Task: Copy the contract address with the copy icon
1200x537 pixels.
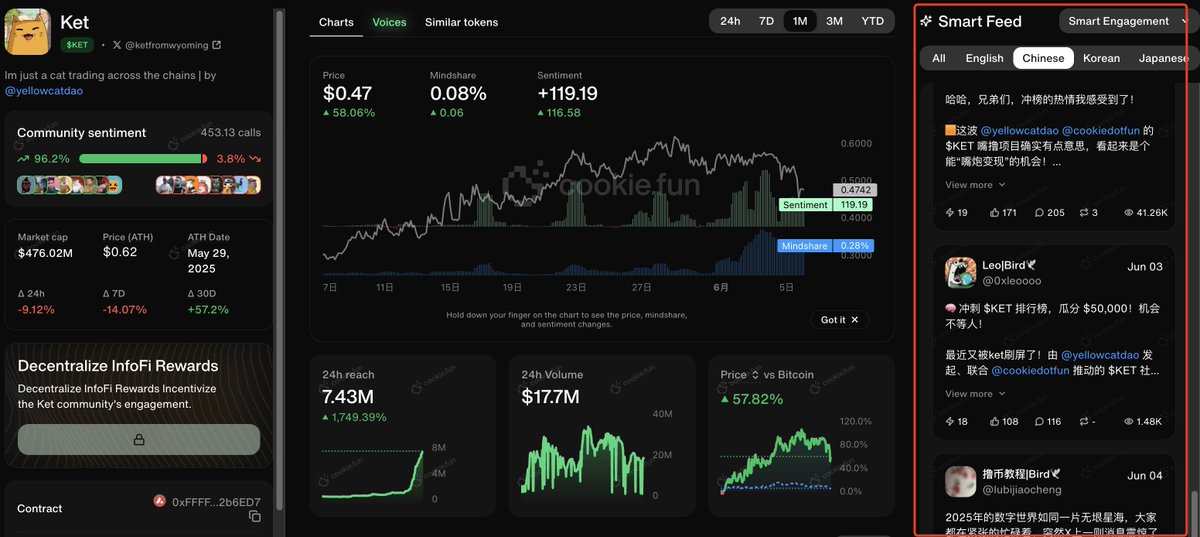Action: [x=254, y=516]
